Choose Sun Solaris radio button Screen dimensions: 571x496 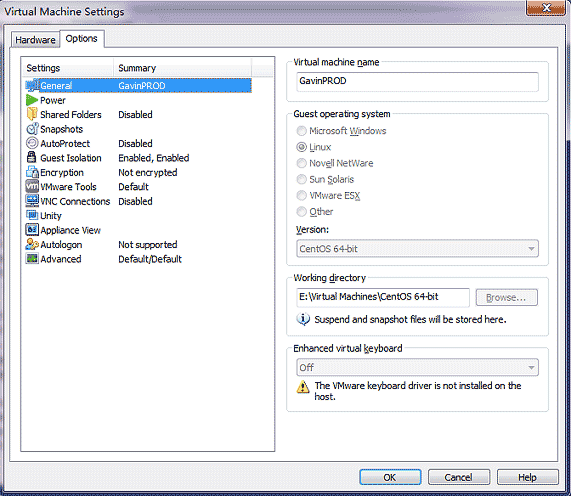(302, 179)
